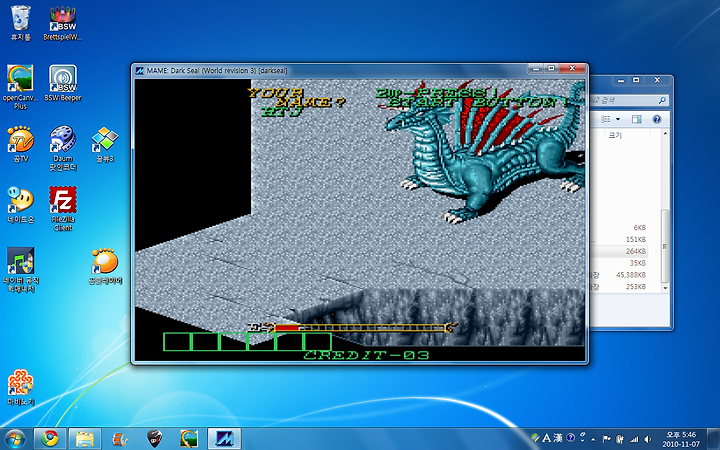Open the 곰TV desktop shortcut
The width and height of the screenshot is (720, 450).
(20, 144)
